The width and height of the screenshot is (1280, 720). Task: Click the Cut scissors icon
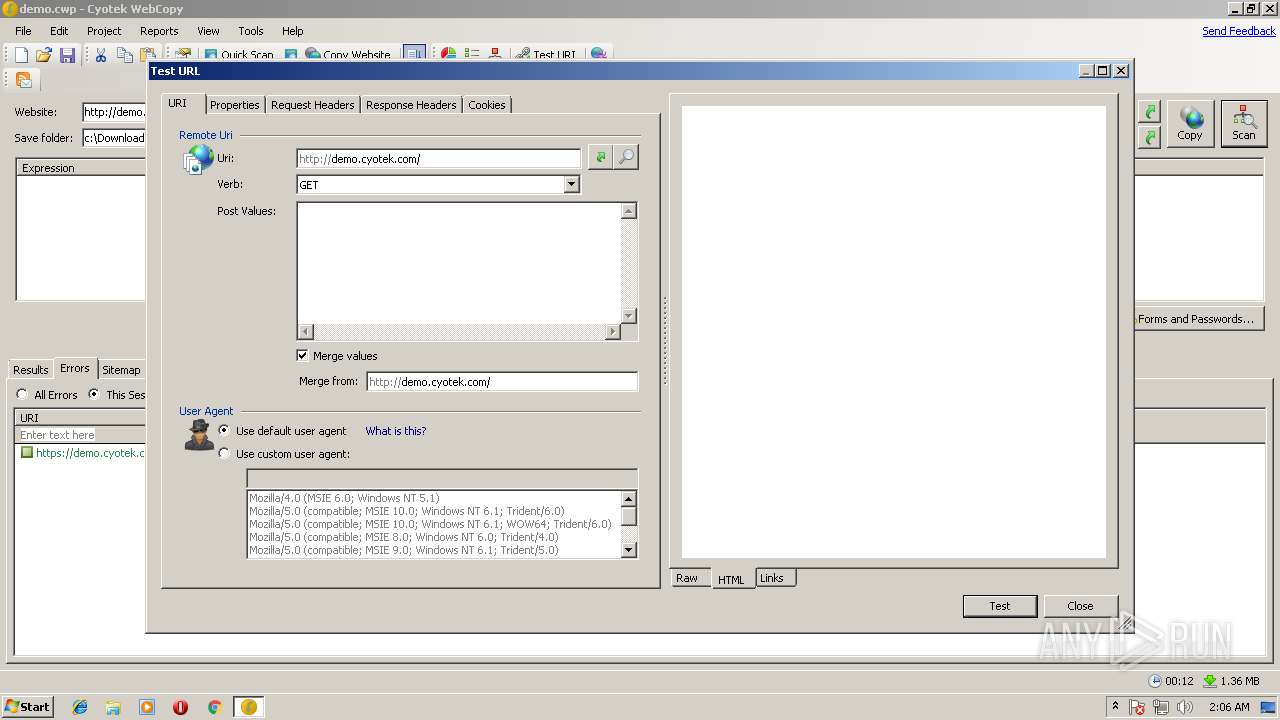101,55
